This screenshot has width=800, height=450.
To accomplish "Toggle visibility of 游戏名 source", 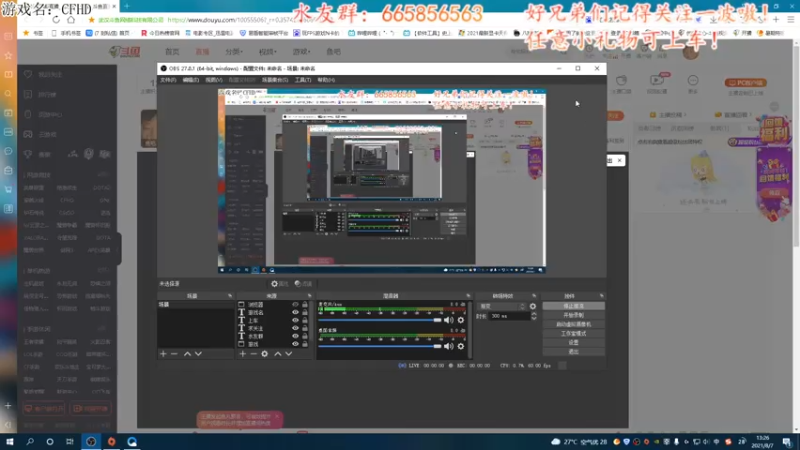I will pos(295,312).
